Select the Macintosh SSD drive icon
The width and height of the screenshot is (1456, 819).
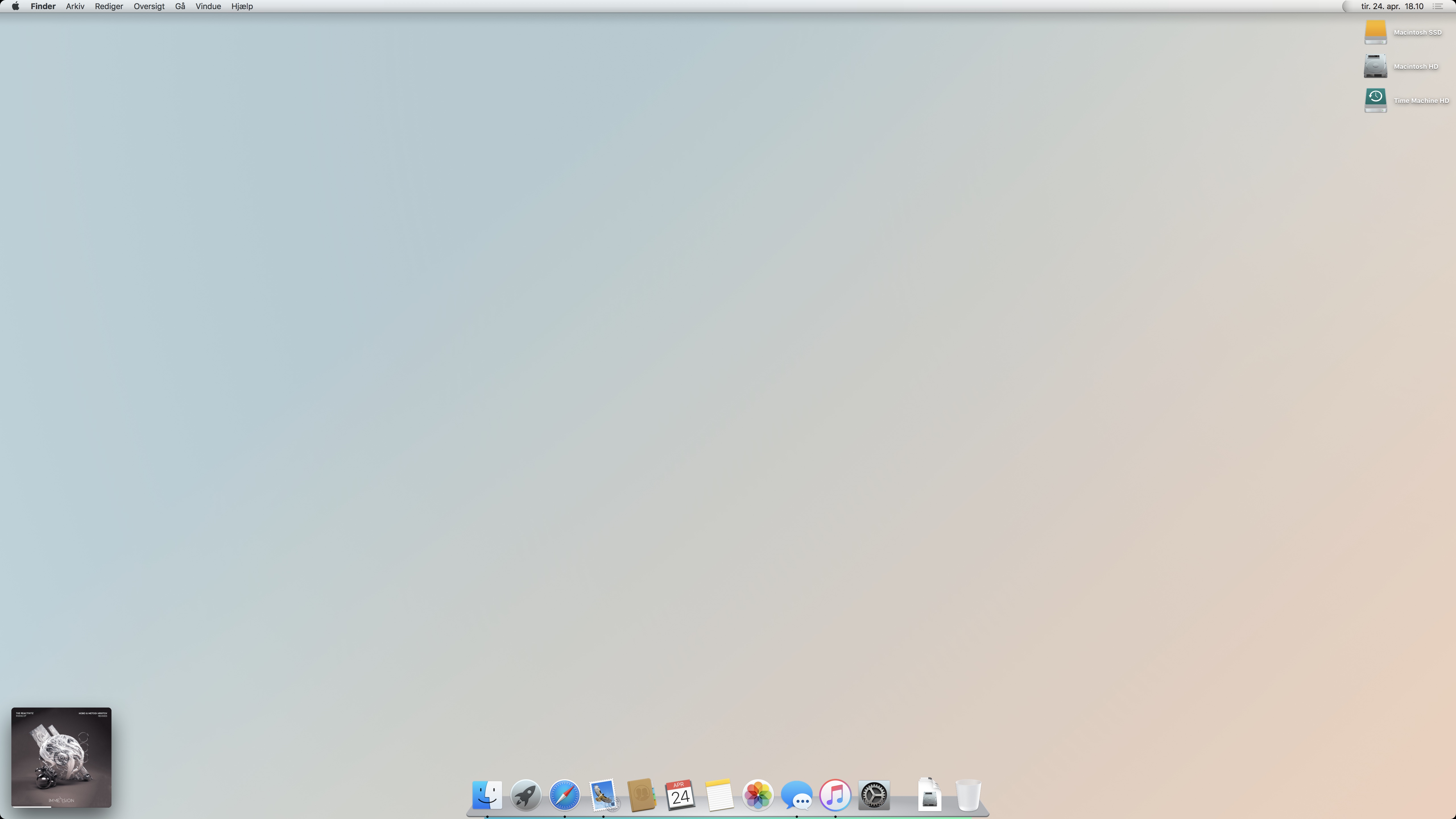[x=1375, y=32]
